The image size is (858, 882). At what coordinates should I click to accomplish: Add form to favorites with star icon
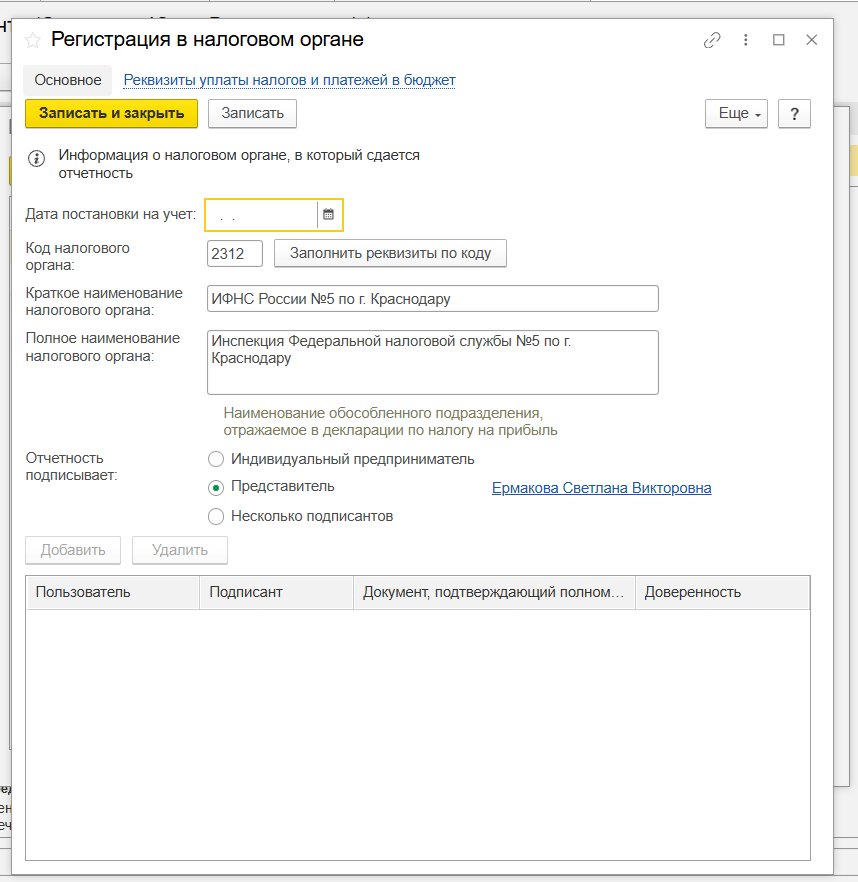tap(33, 40)
